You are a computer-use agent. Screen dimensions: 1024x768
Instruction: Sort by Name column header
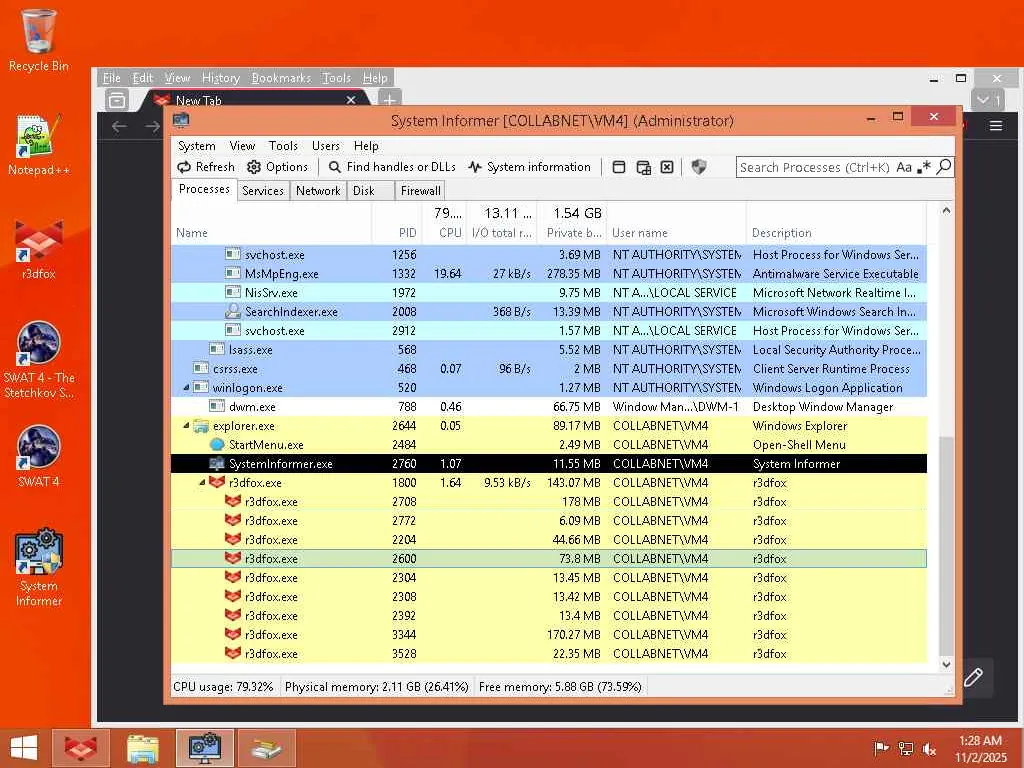click(x=272, y=223)
